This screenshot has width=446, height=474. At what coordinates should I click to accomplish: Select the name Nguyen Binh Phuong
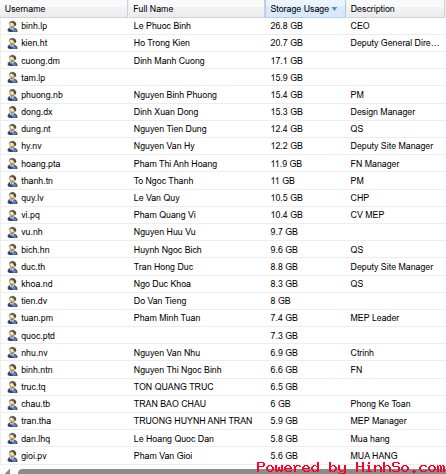point(175,95)
